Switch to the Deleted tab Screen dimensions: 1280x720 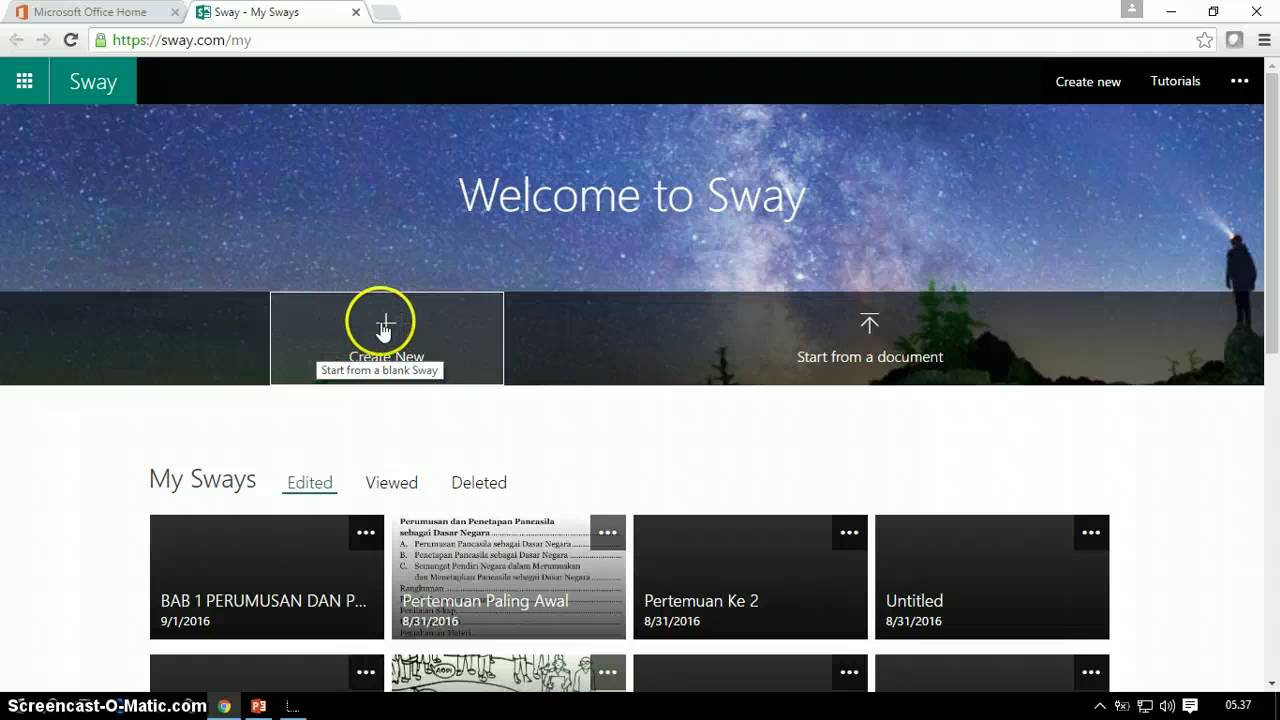479,483
